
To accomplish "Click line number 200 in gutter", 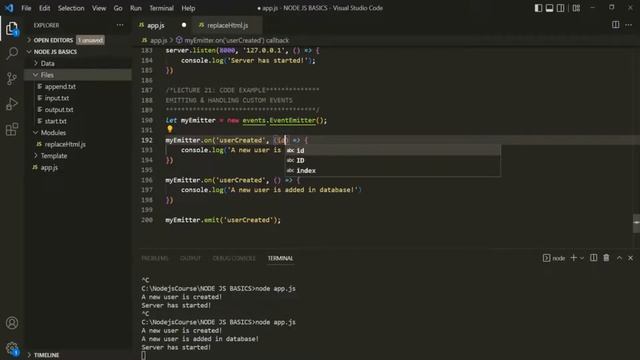I will tap(147, 220).
